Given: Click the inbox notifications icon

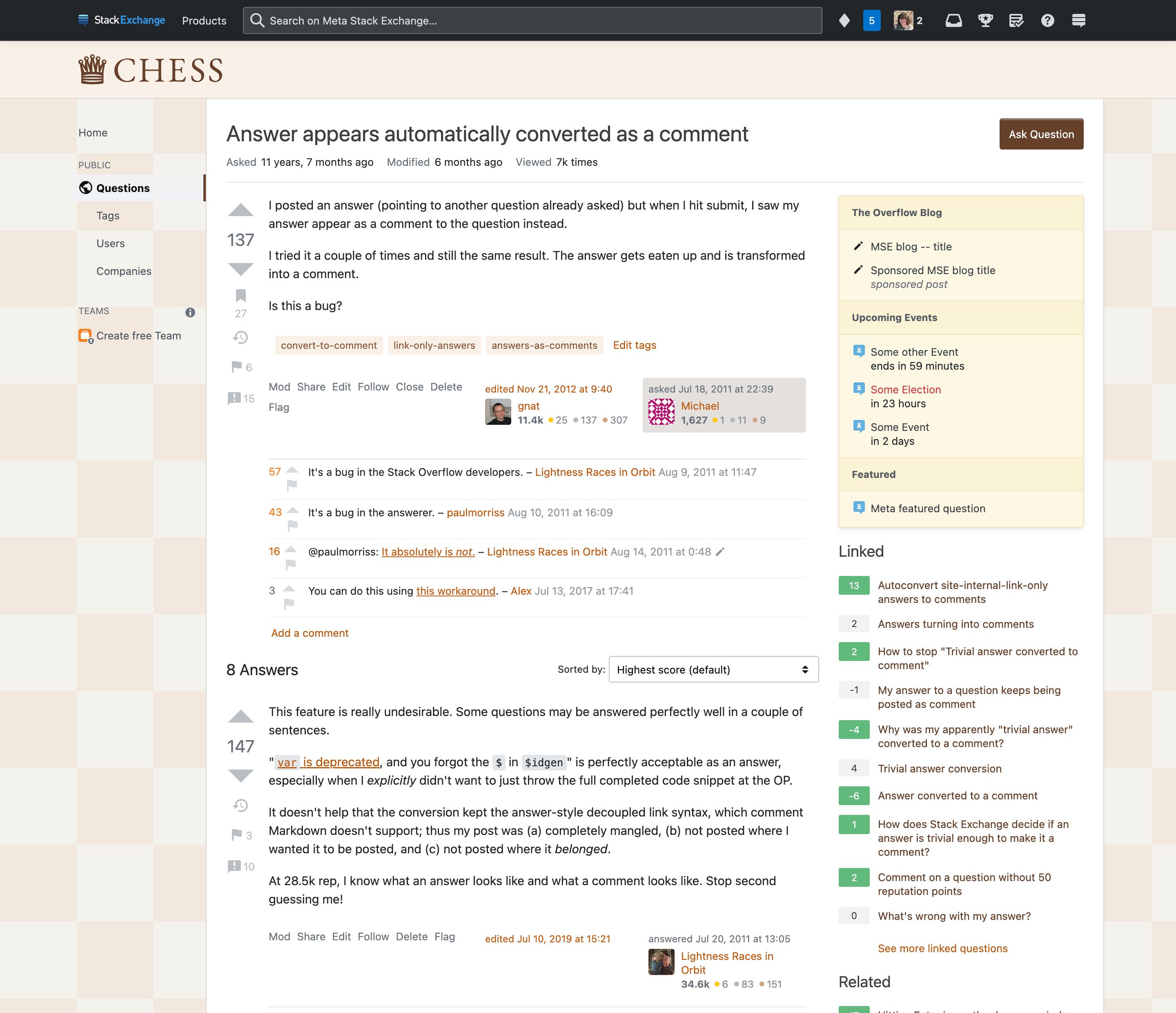Looking at the screenshot, I should [953, 20].
